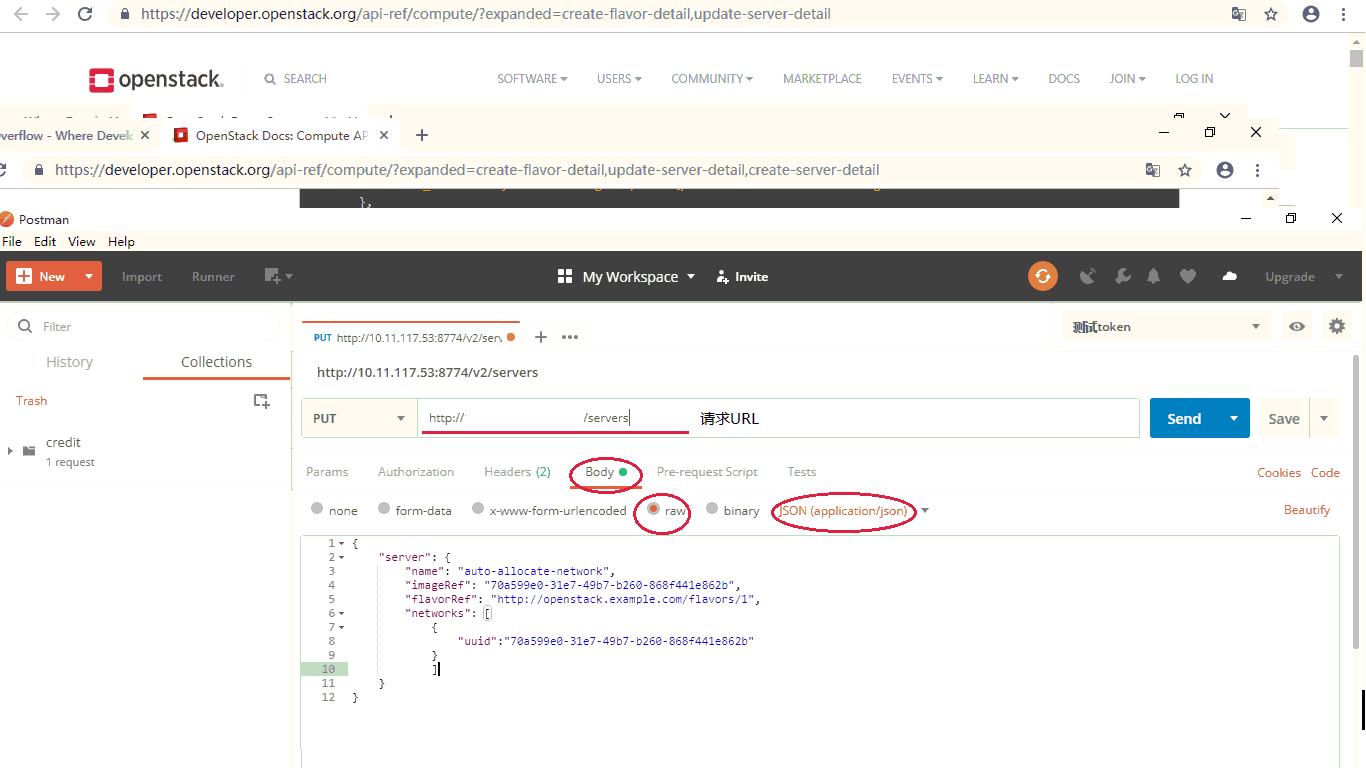Click the Invite button with person icon

(x=743, y=277)
